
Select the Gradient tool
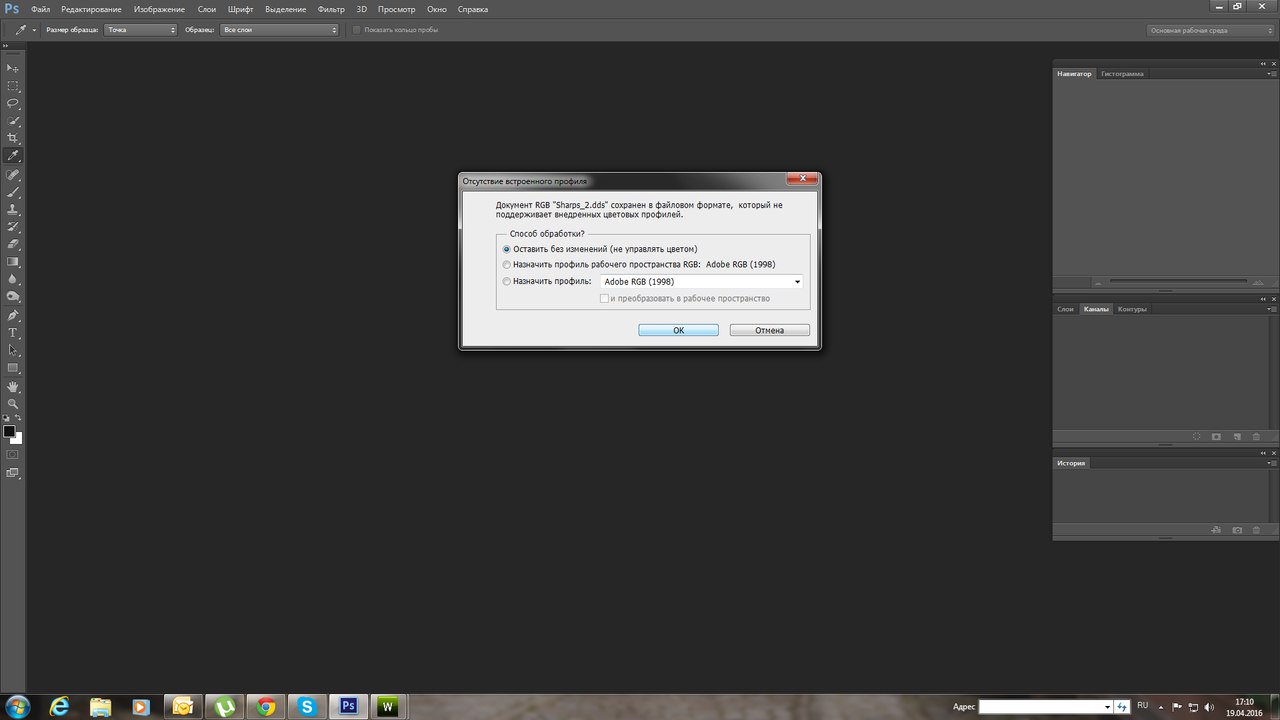pyautogui.click(x=13, y=262)
